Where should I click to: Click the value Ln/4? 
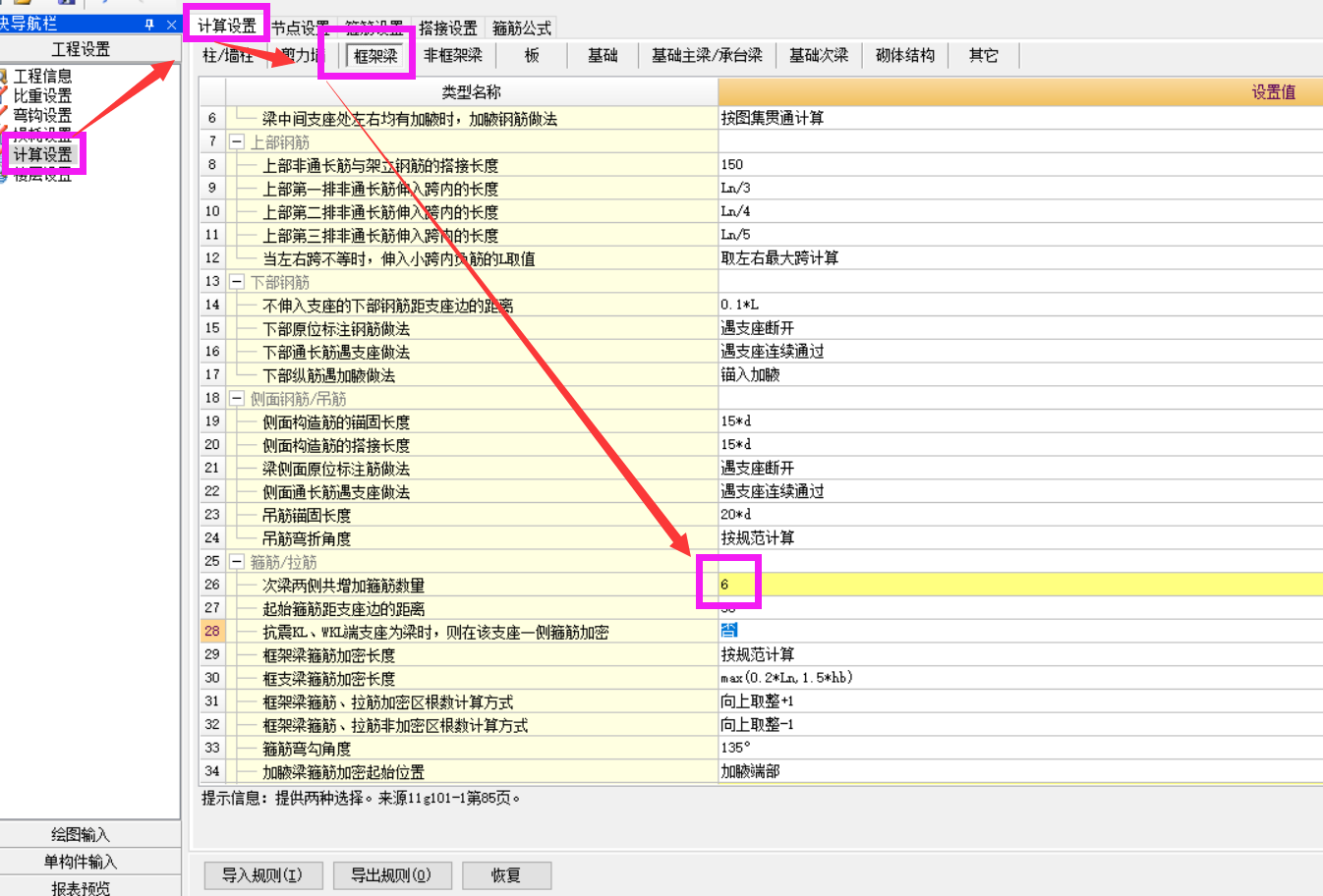[x=735, y=211]
